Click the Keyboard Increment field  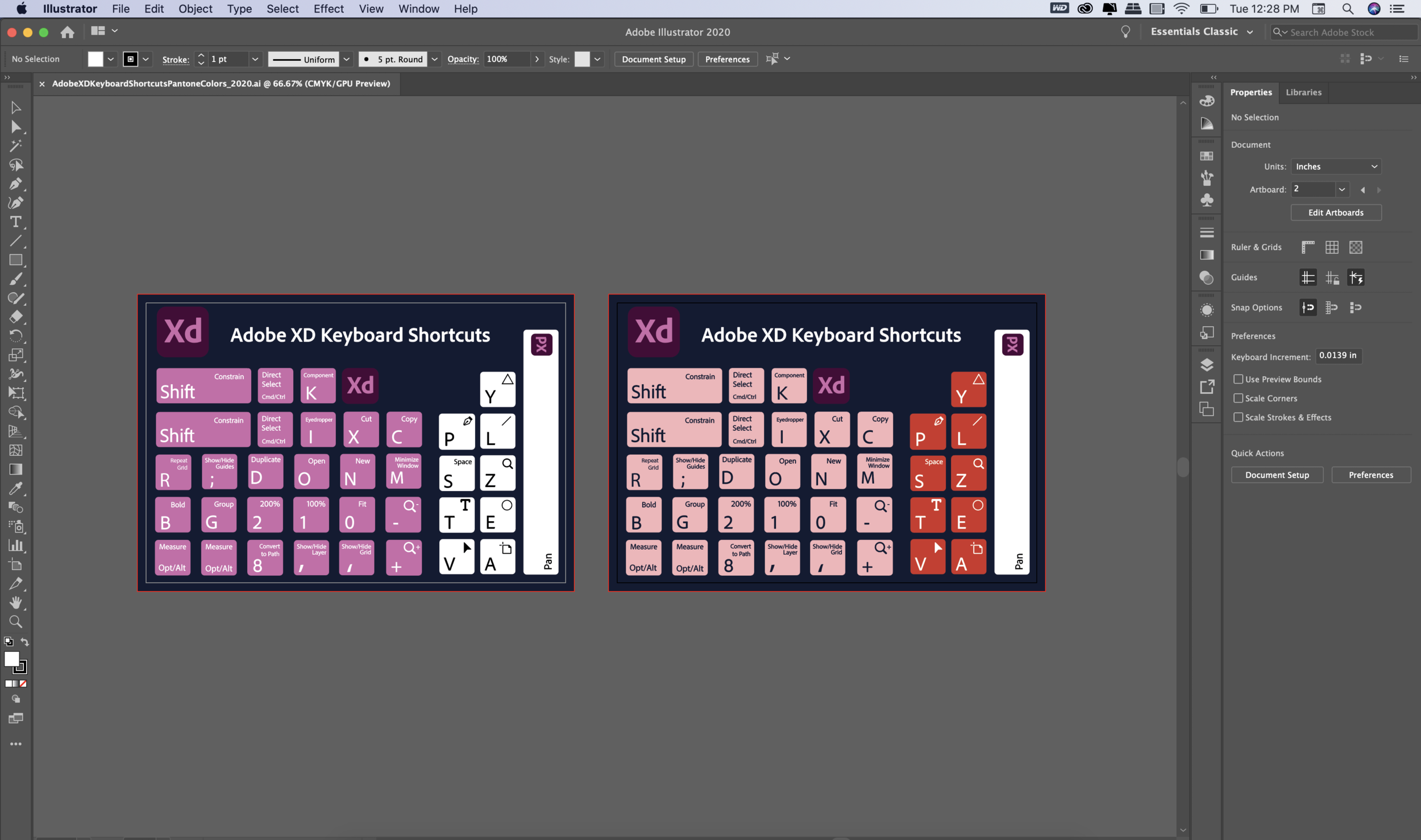pos(1339,355)
